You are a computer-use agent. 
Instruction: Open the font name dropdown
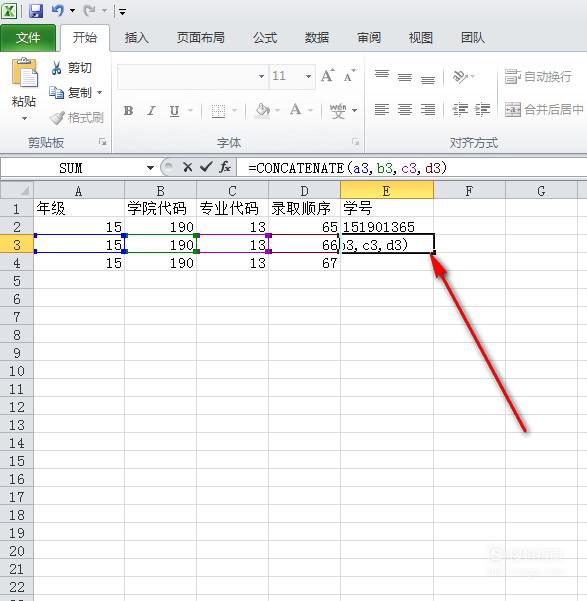click(x=261, y=77)
